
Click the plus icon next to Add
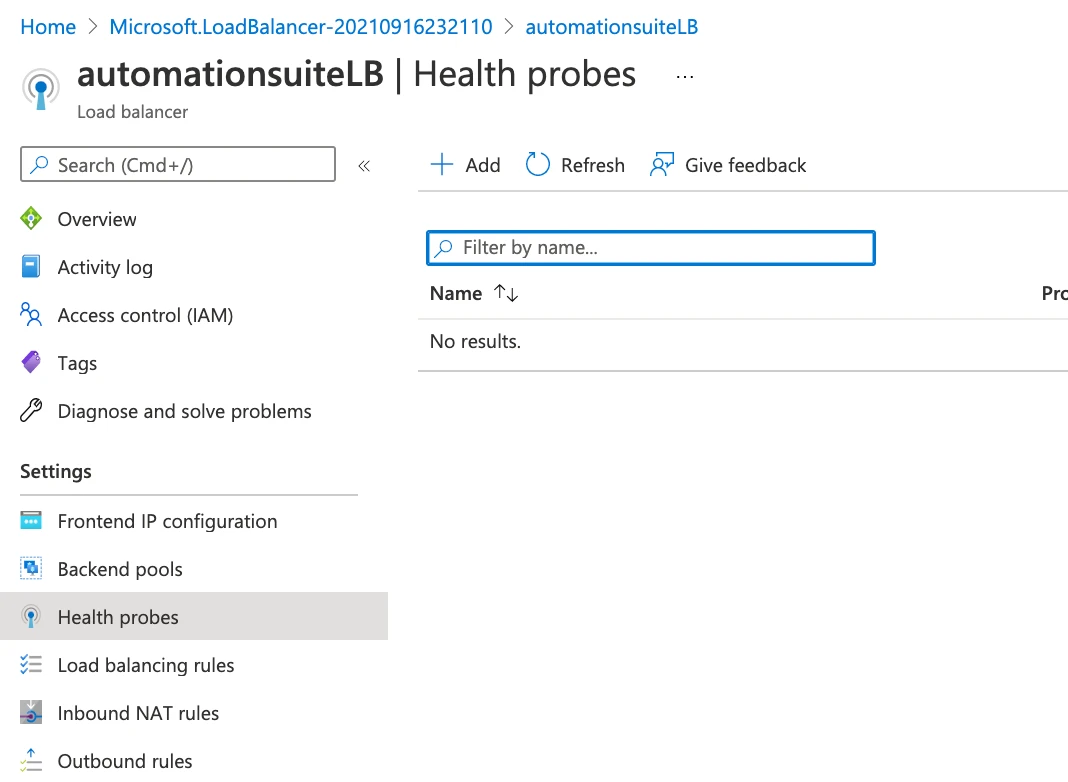pos(441,164)
